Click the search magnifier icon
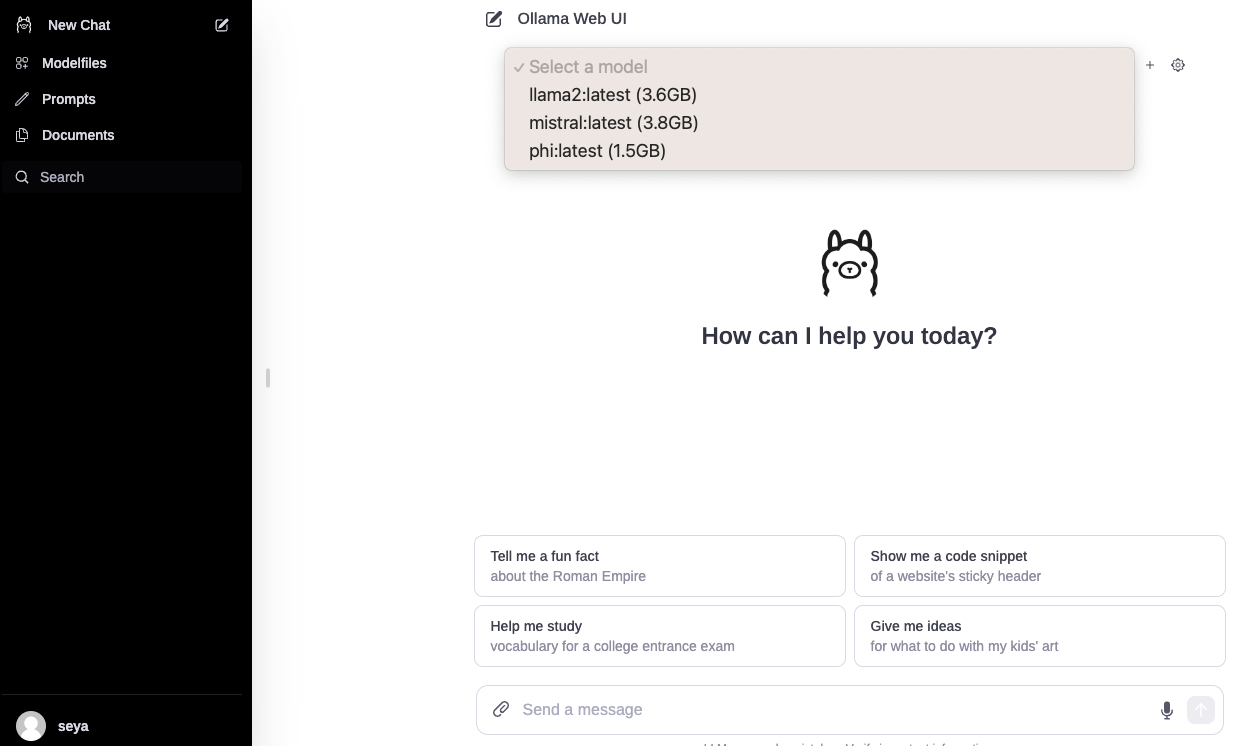Screen dimensions: 1260x746 22,177
